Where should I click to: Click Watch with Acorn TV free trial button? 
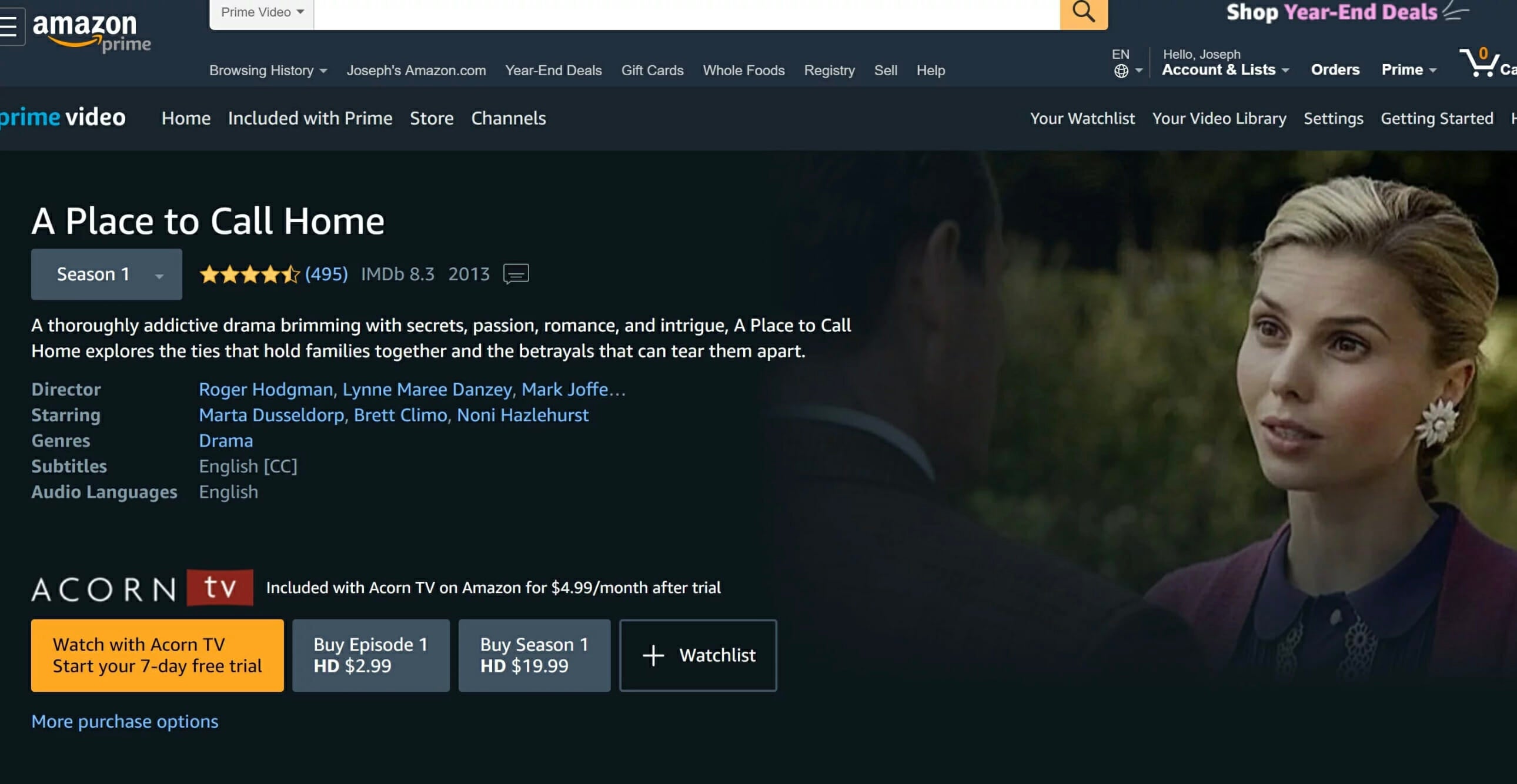point(157,655)
